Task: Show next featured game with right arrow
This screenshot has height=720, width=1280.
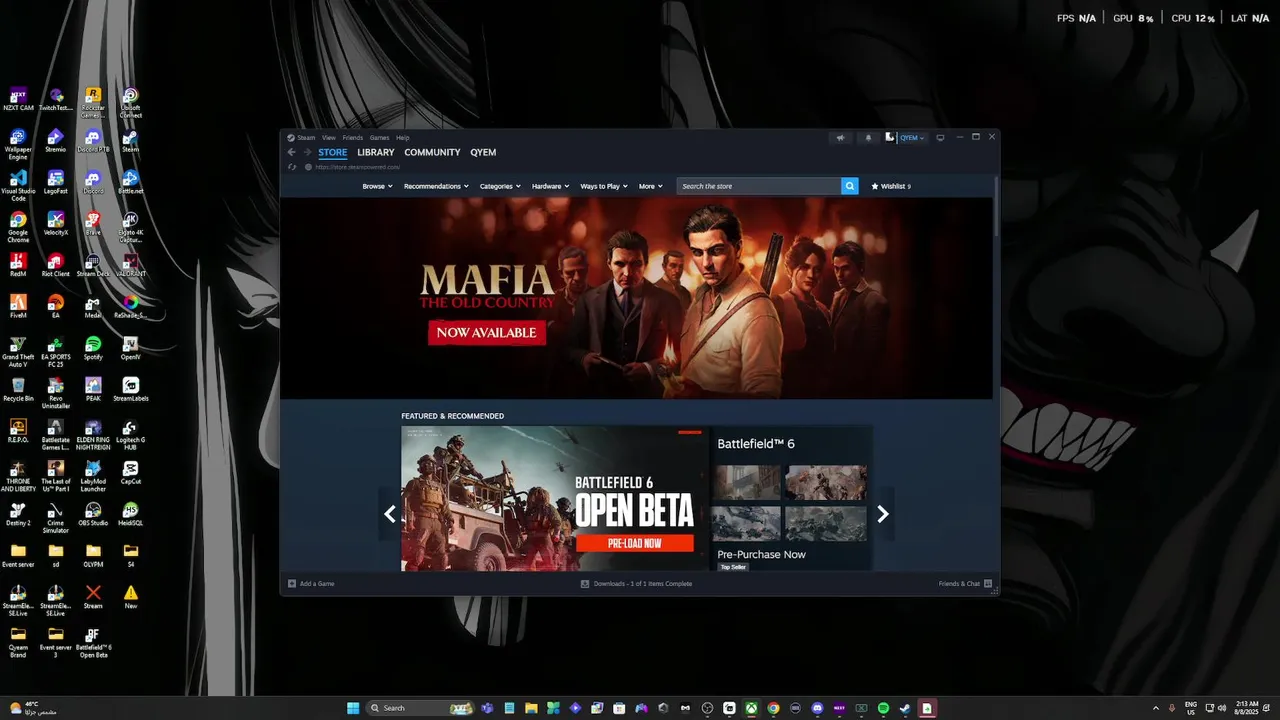Action: tap(882, 514)
